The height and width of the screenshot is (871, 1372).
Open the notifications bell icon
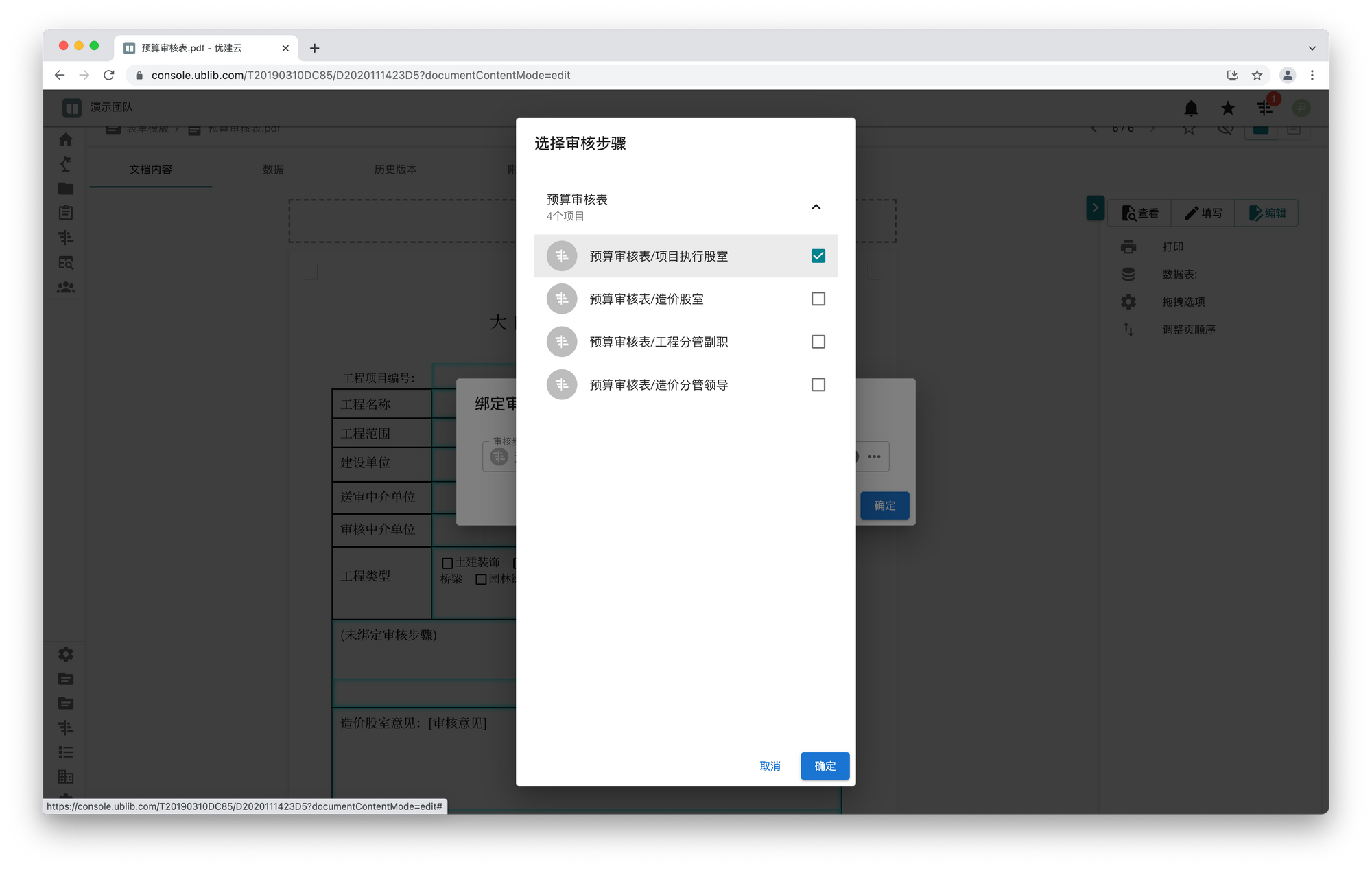1191,108
